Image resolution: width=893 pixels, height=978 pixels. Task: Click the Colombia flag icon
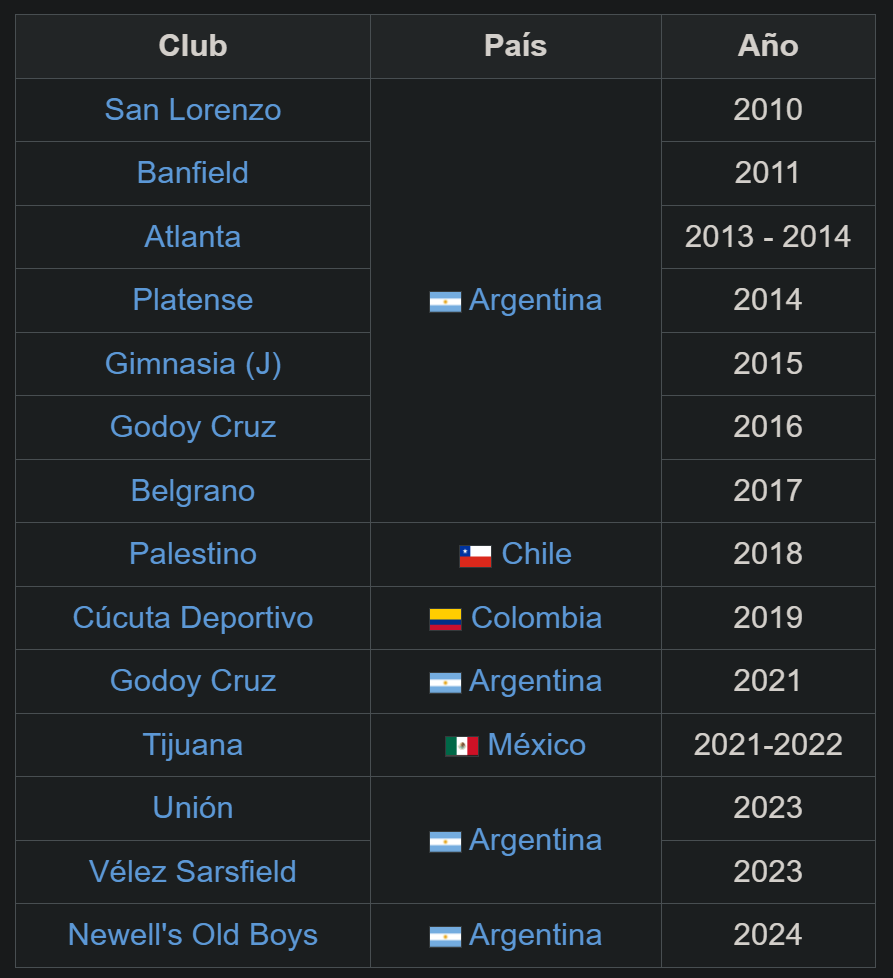445,620
